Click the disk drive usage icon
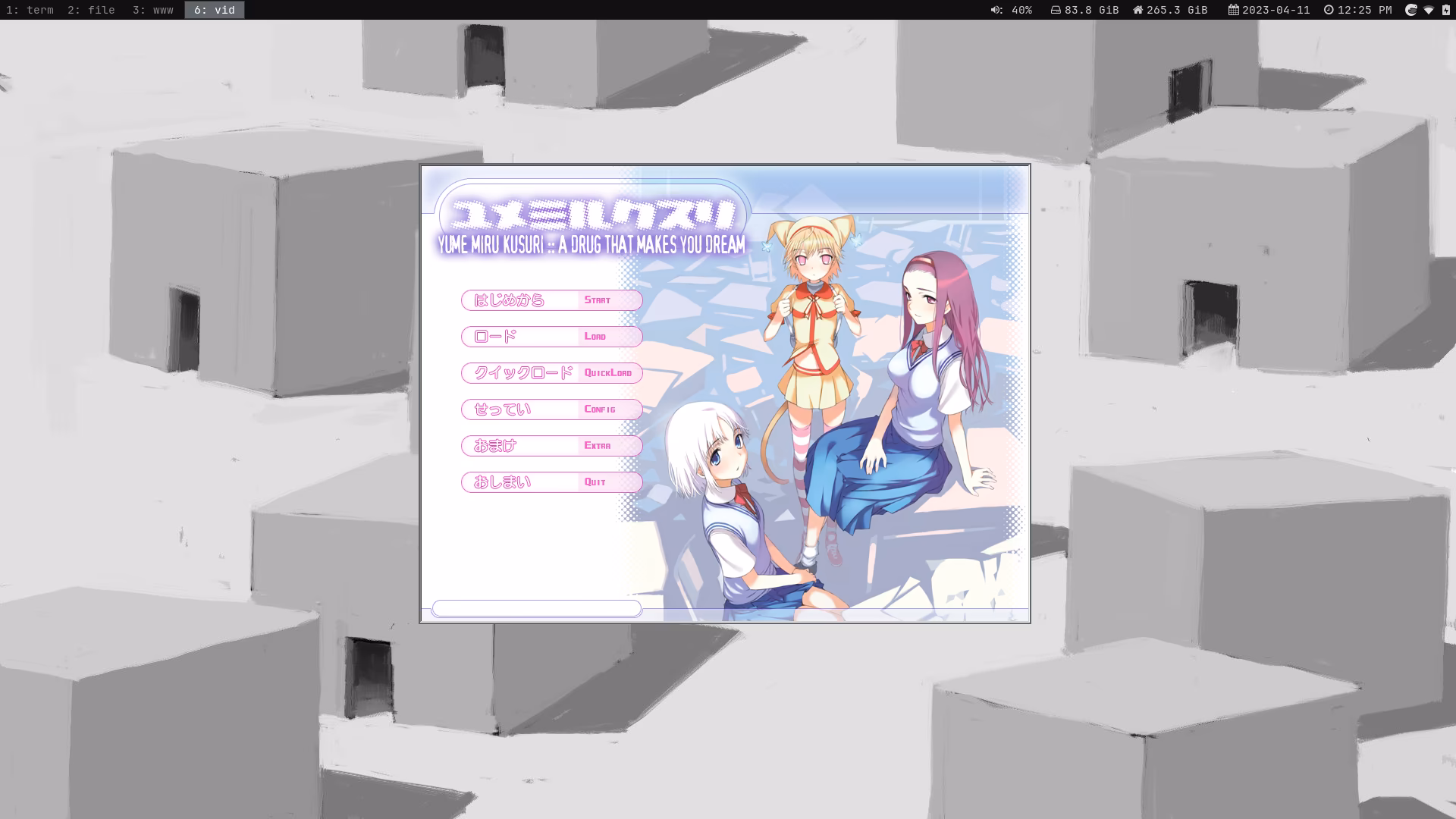1456x819 pixels. click(1056, 10)
